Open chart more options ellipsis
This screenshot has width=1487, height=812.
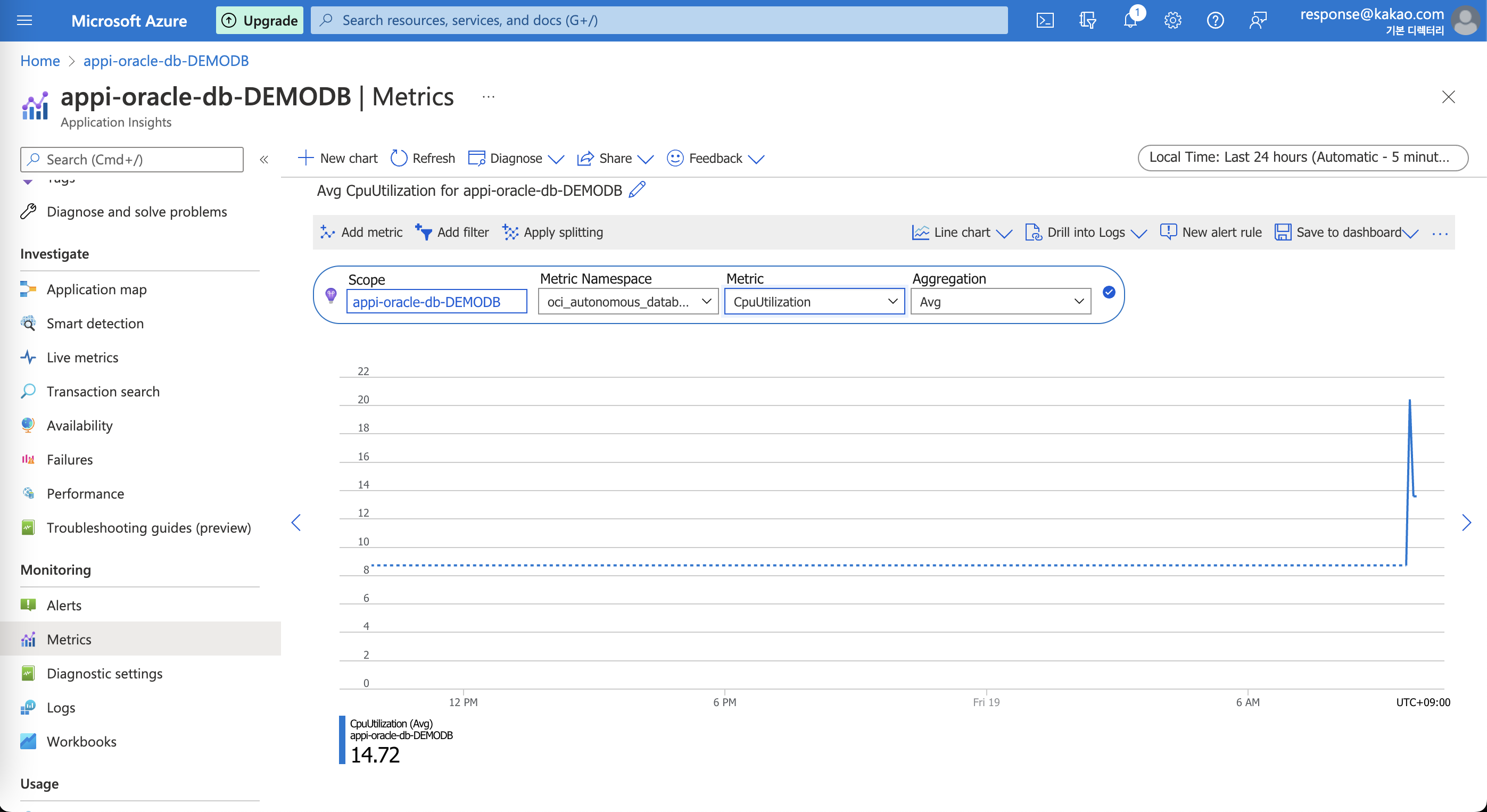point(1440,233)
